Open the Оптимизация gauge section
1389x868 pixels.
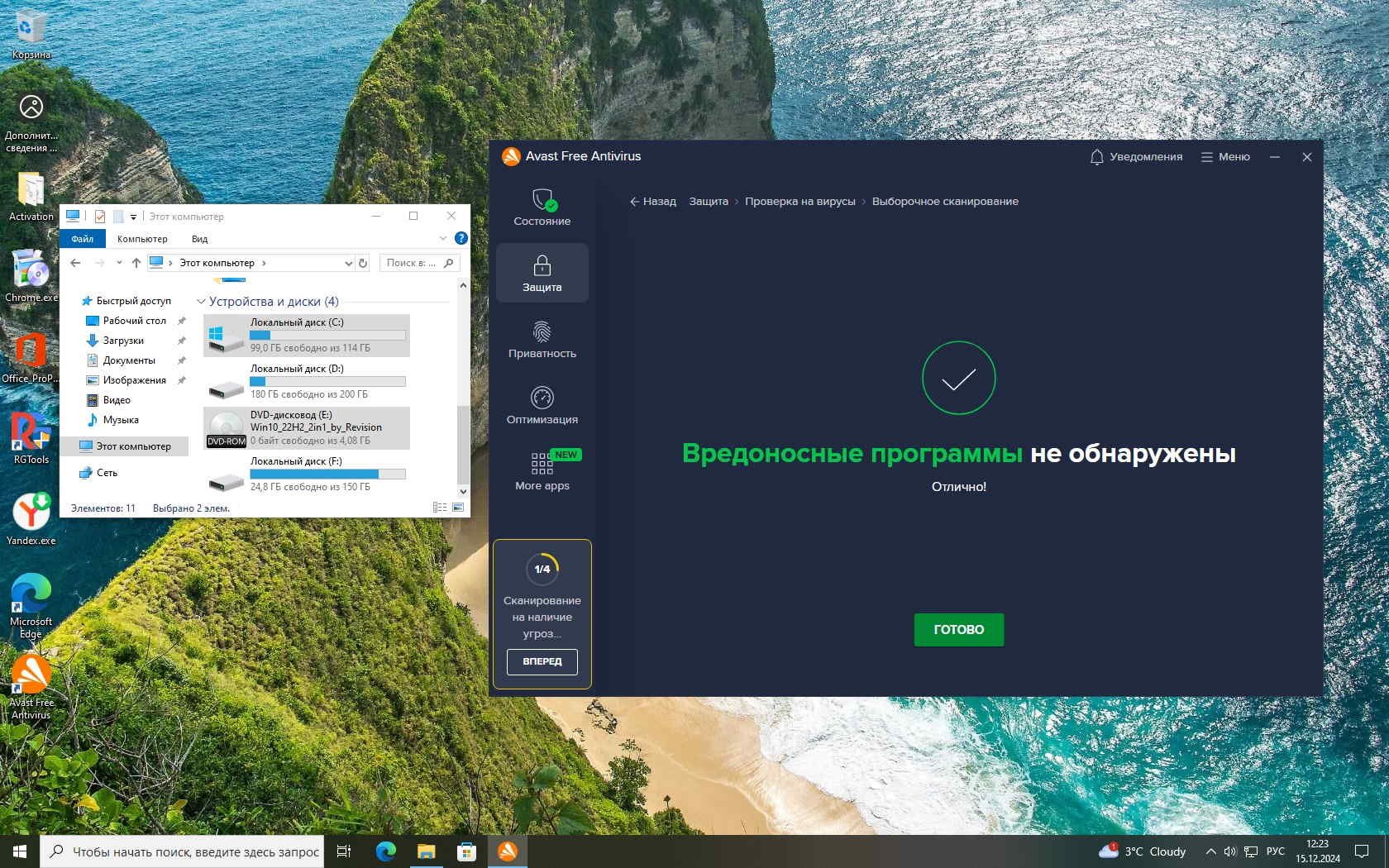pyautogui.click(x=542, y=405)
